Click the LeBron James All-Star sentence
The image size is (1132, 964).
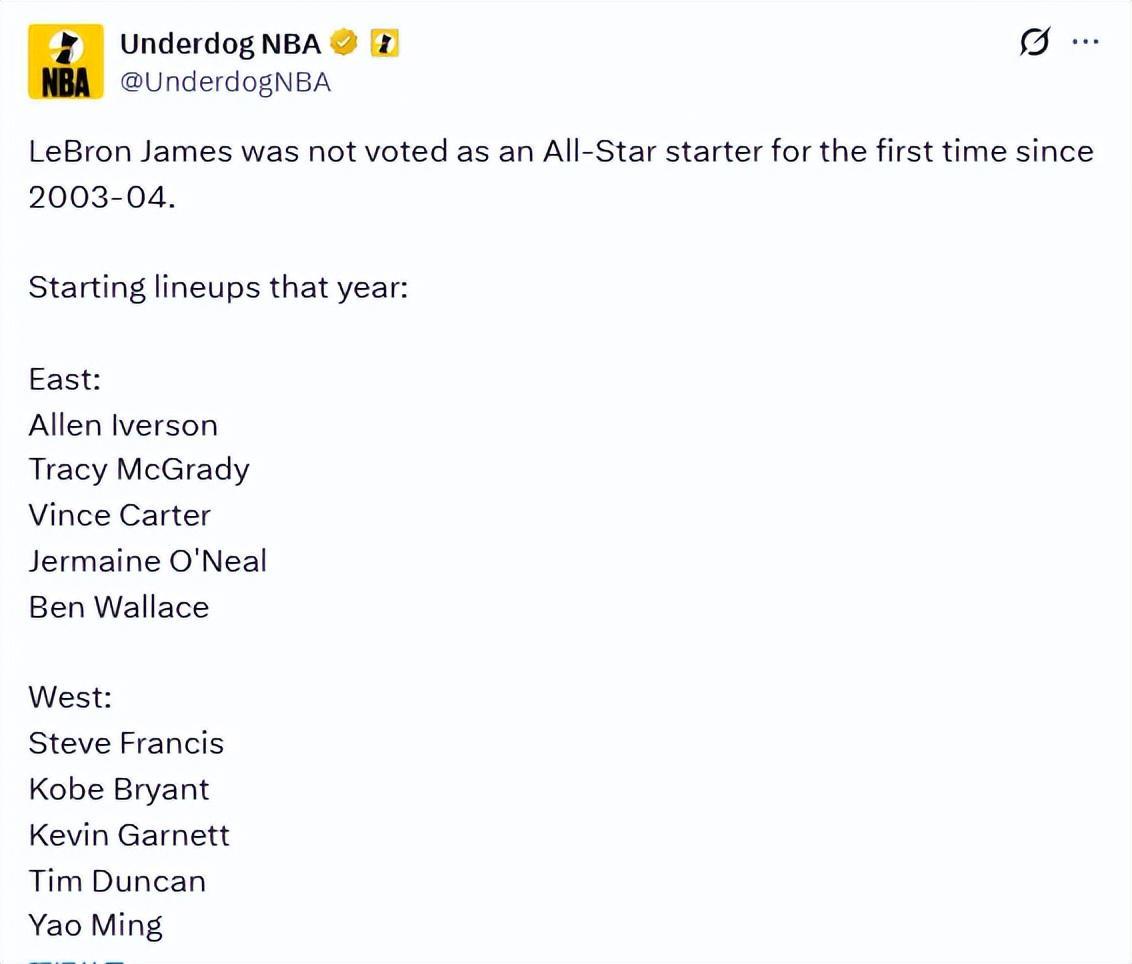(x=560, y=152)
